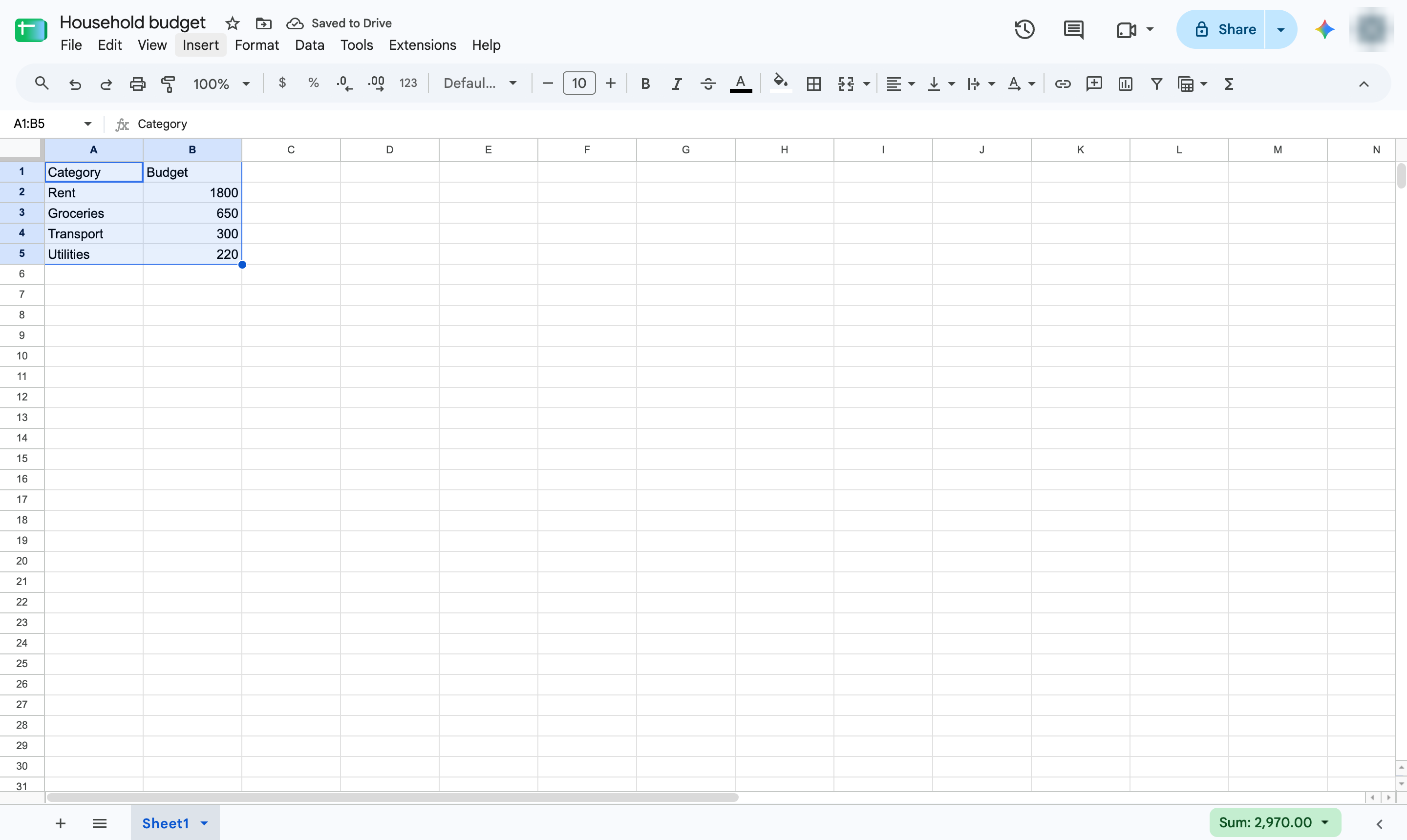
Task: Open Sheet1 tab options arrow
Action: coord(204,823)
